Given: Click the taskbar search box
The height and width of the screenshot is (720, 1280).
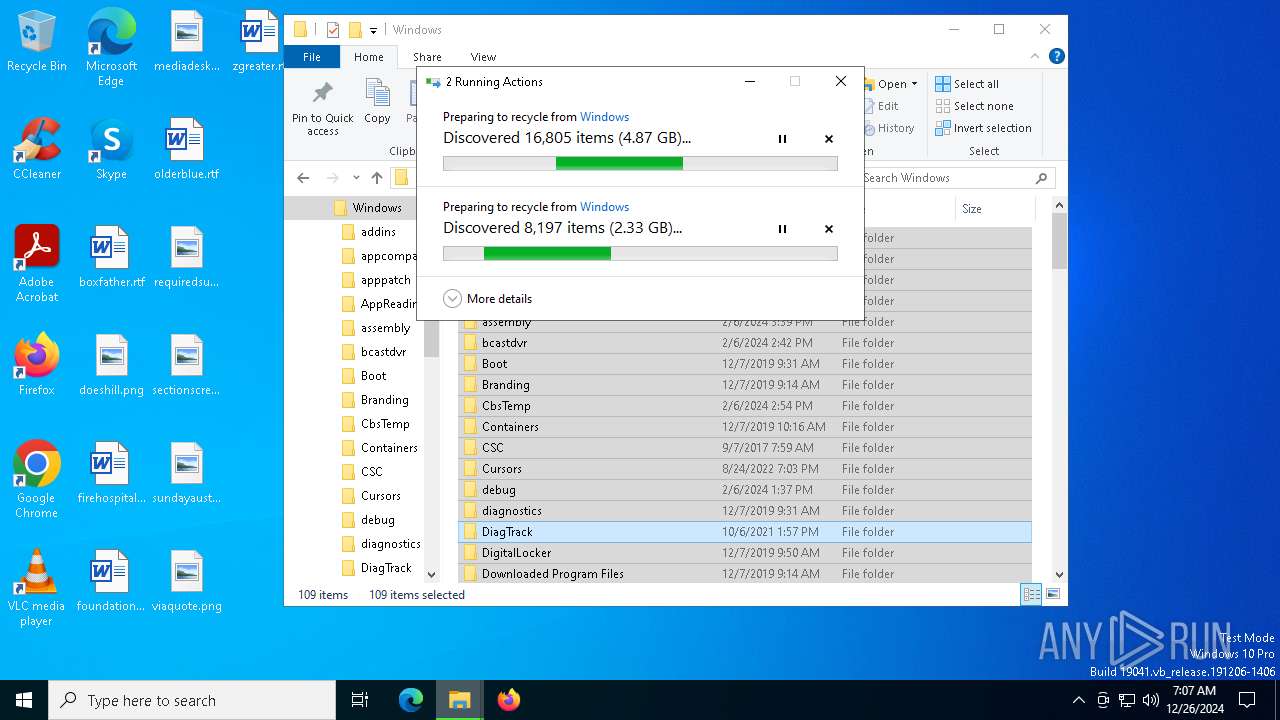Looking at the screenshot, I should (192, 700).
